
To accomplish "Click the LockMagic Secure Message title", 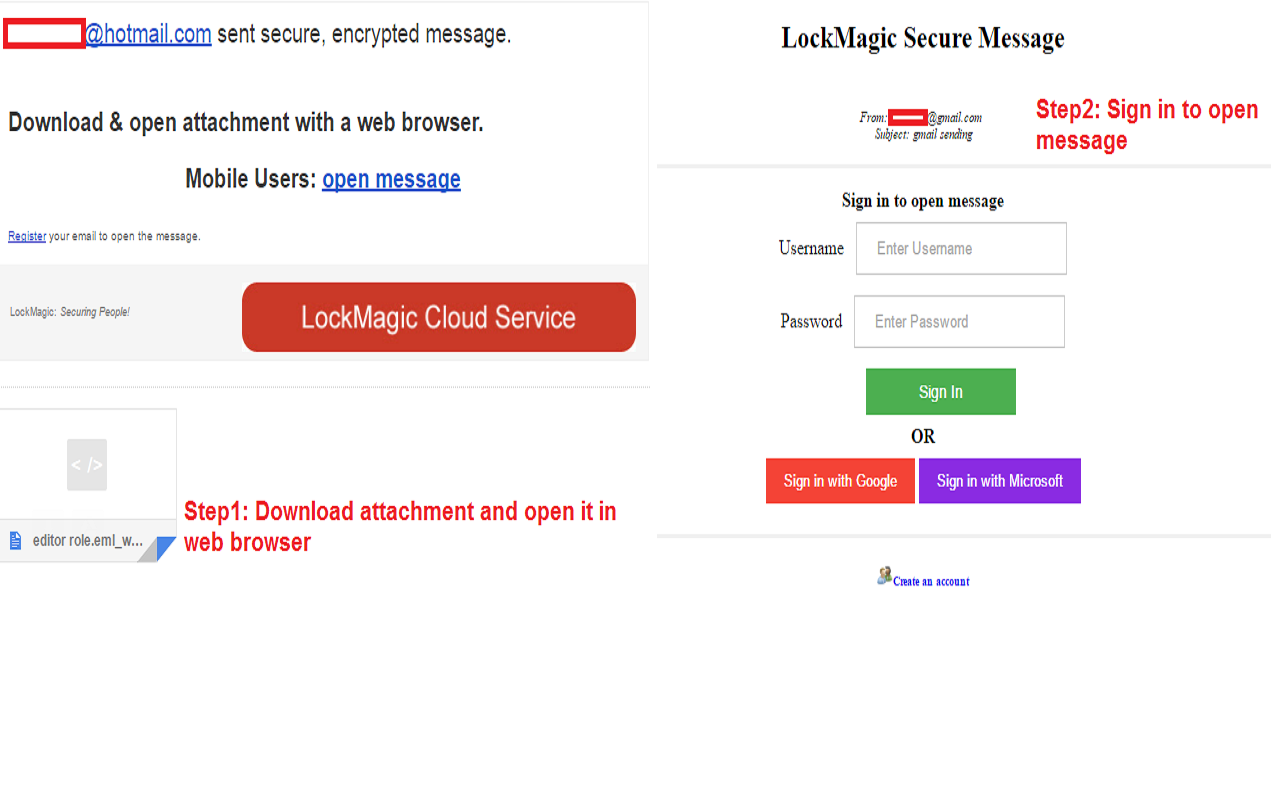I will (x=922, y=38).
